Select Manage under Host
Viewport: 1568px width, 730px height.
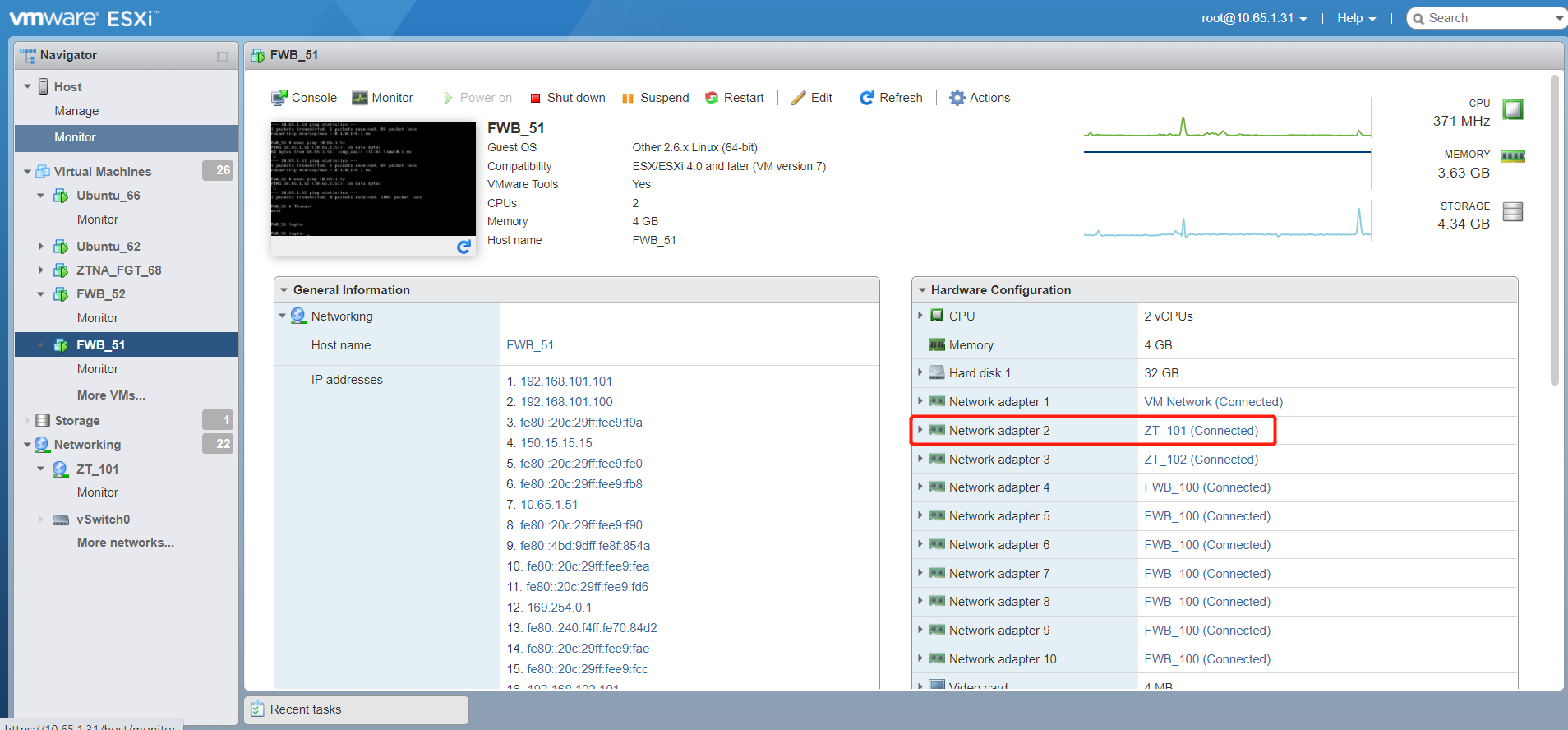pyautogui.click(x=76, y=111)
